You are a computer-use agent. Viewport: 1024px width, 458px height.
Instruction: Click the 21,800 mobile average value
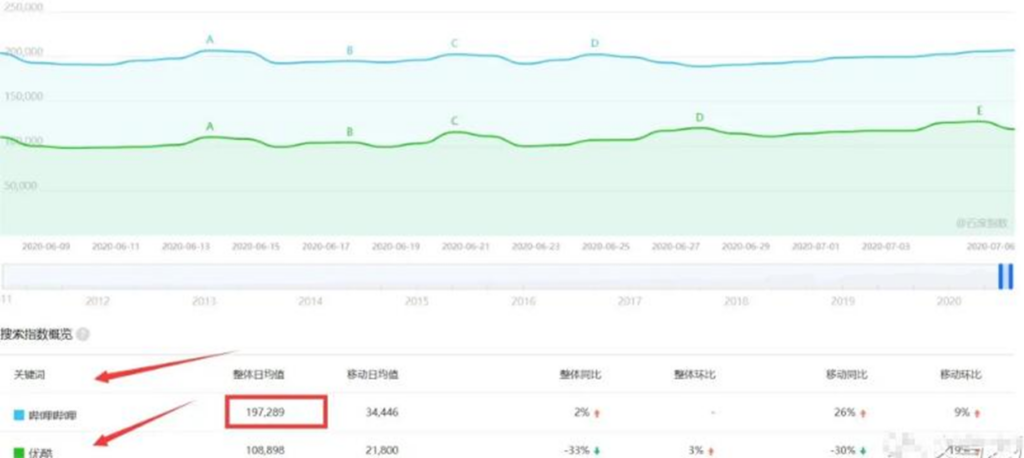click(x=381, y=451)
